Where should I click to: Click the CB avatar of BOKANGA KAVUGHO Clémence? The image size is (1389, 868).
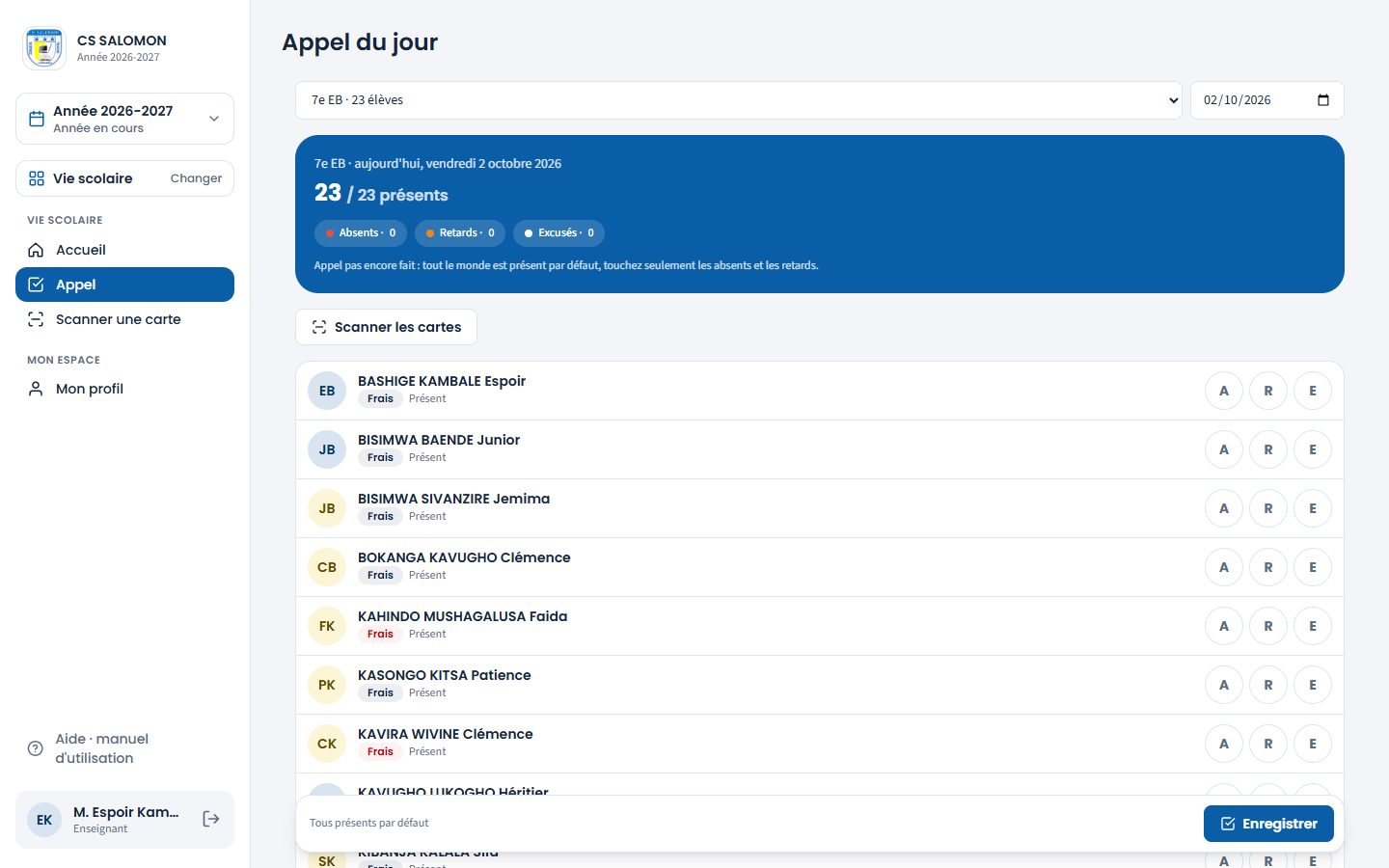click(327, 567)
